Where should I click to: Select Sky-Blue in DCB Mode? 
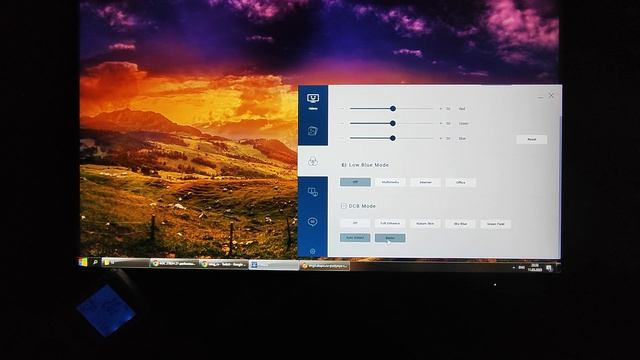tap(460, 224)
